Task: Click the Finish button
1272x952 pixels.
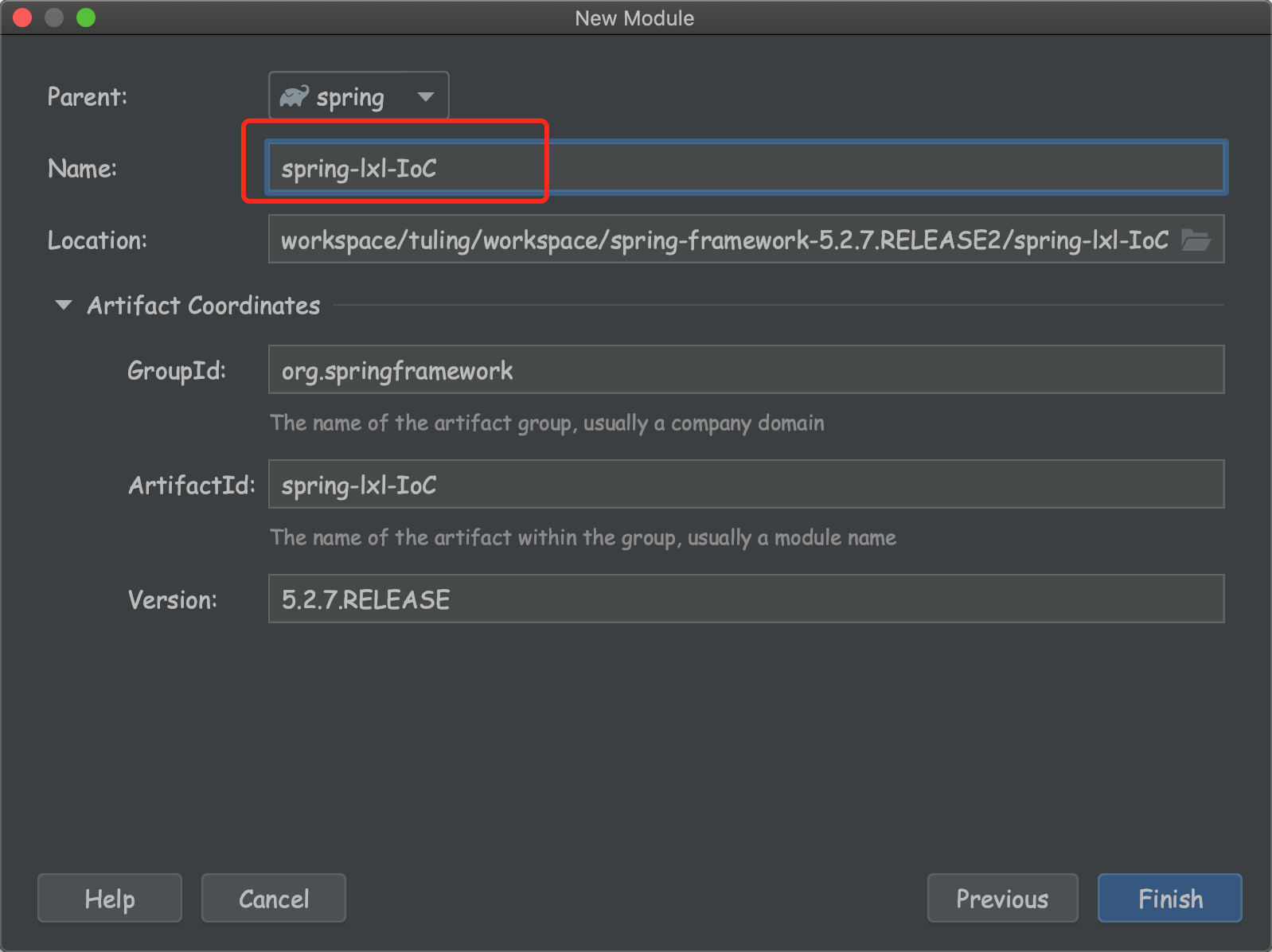Action: [1169, 898]
